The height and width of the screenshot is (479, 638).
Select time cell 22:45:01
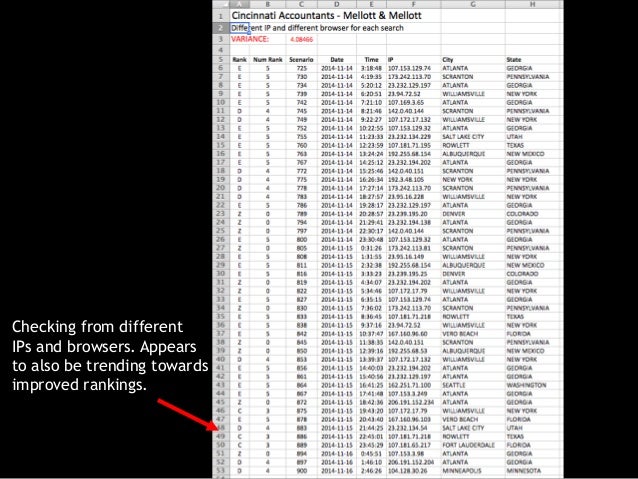click(x=370, y=436)
